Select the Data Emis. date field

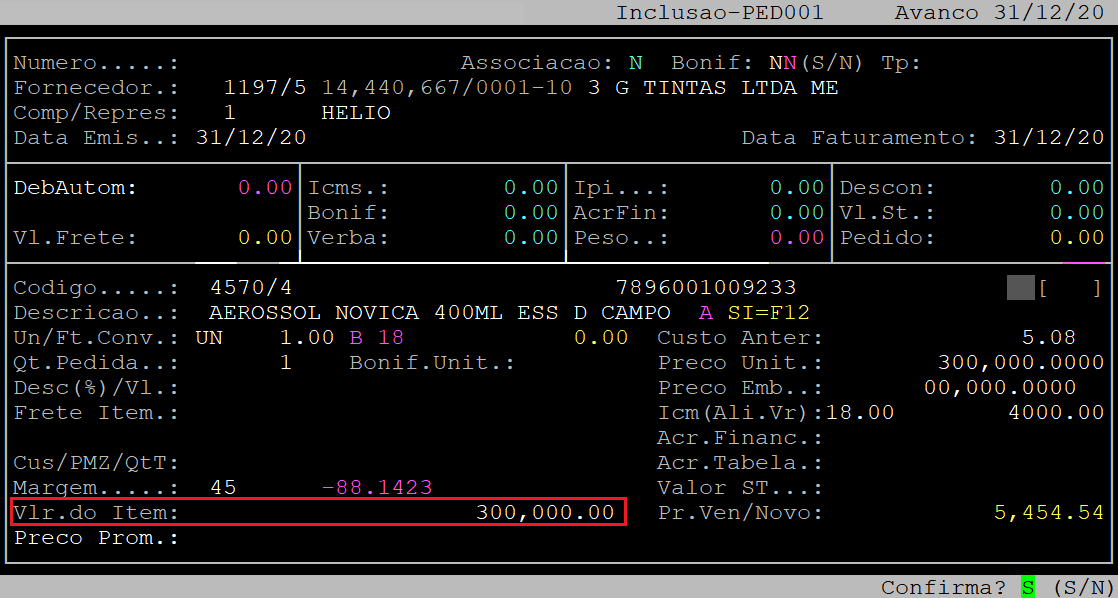(251, 138)
